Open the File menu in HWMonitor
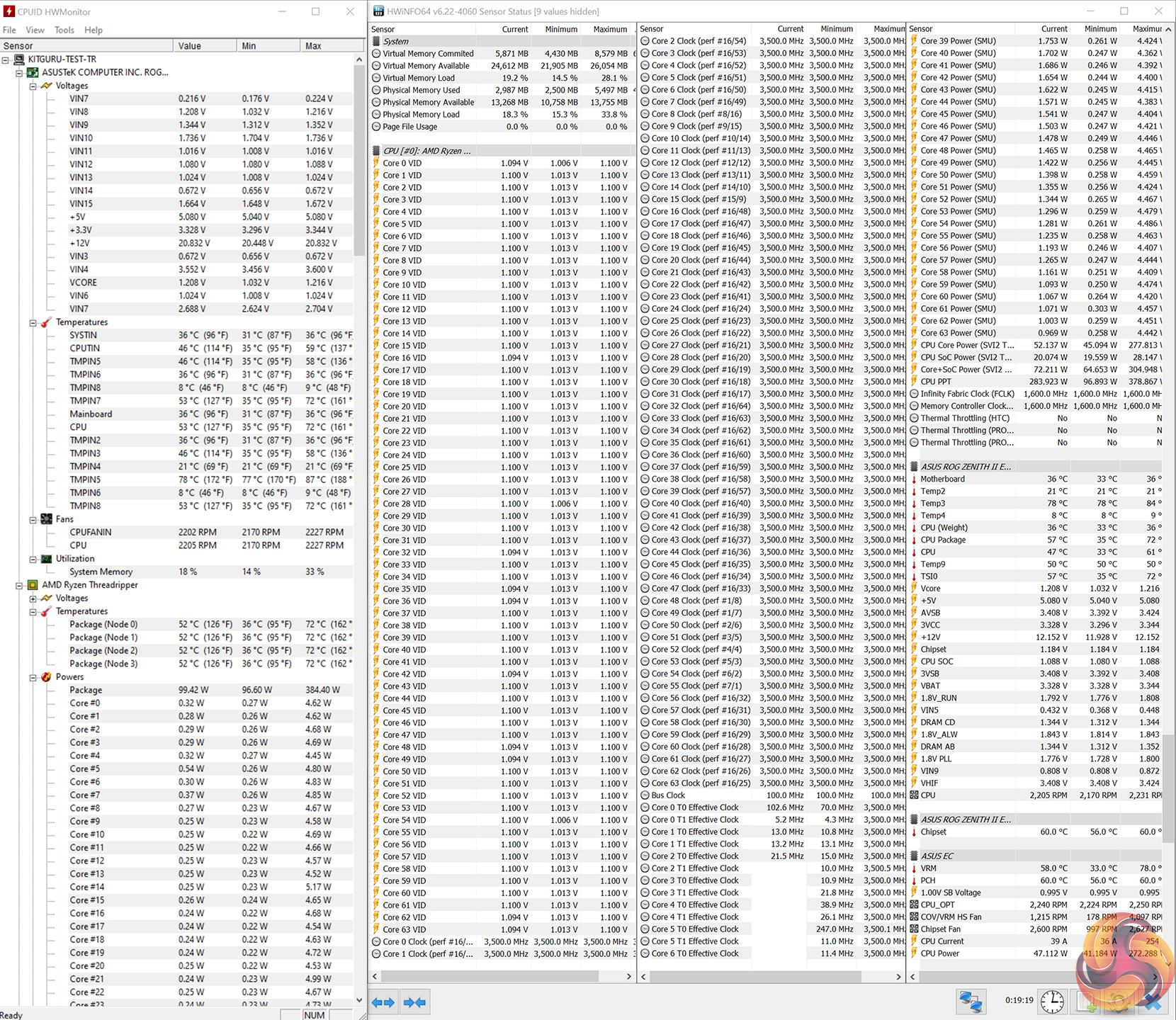 (9, 30)
